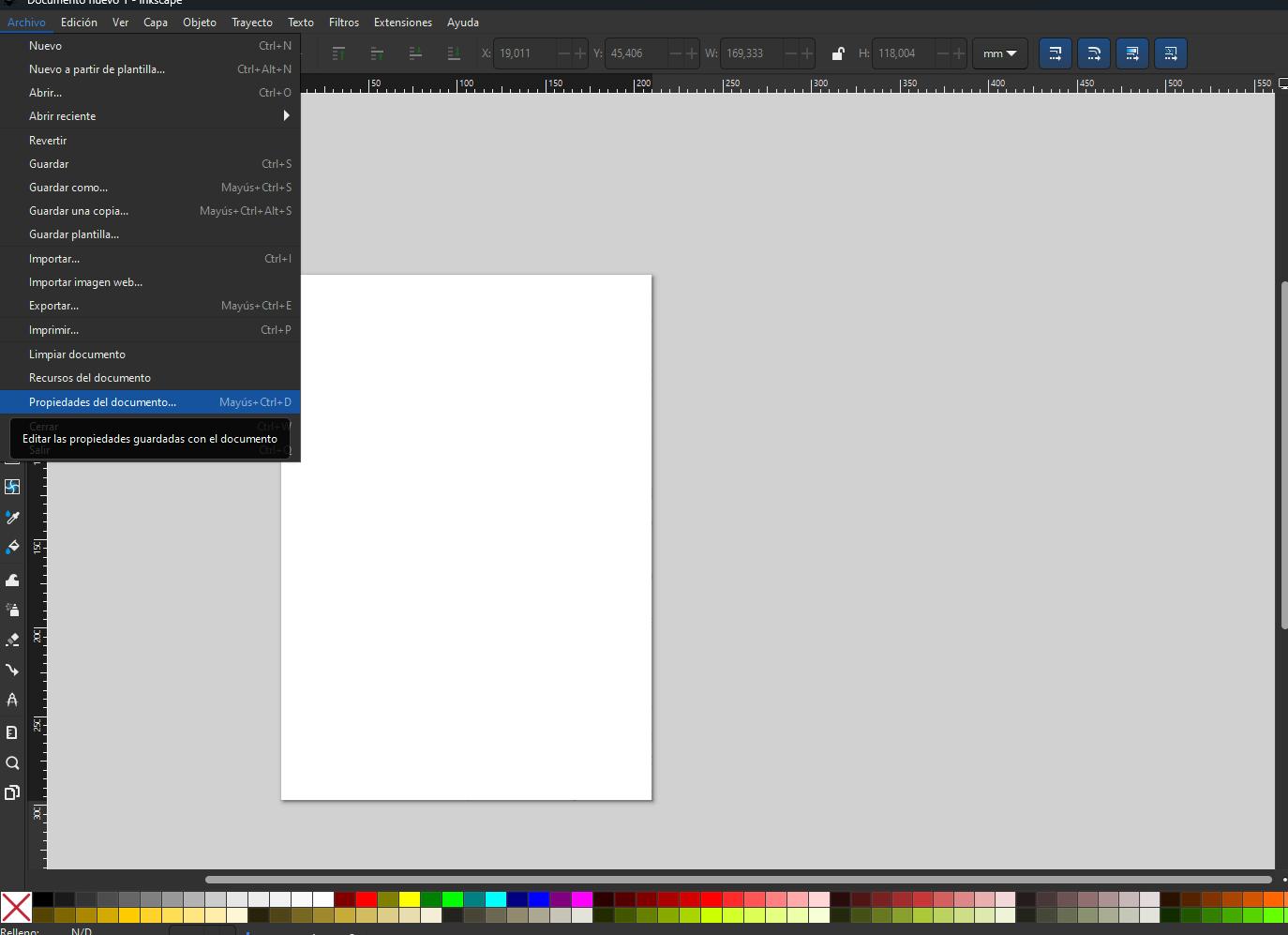1288x935 pixels.
Task: Select the Eraser tool
Action: click(x=12, y=640)
